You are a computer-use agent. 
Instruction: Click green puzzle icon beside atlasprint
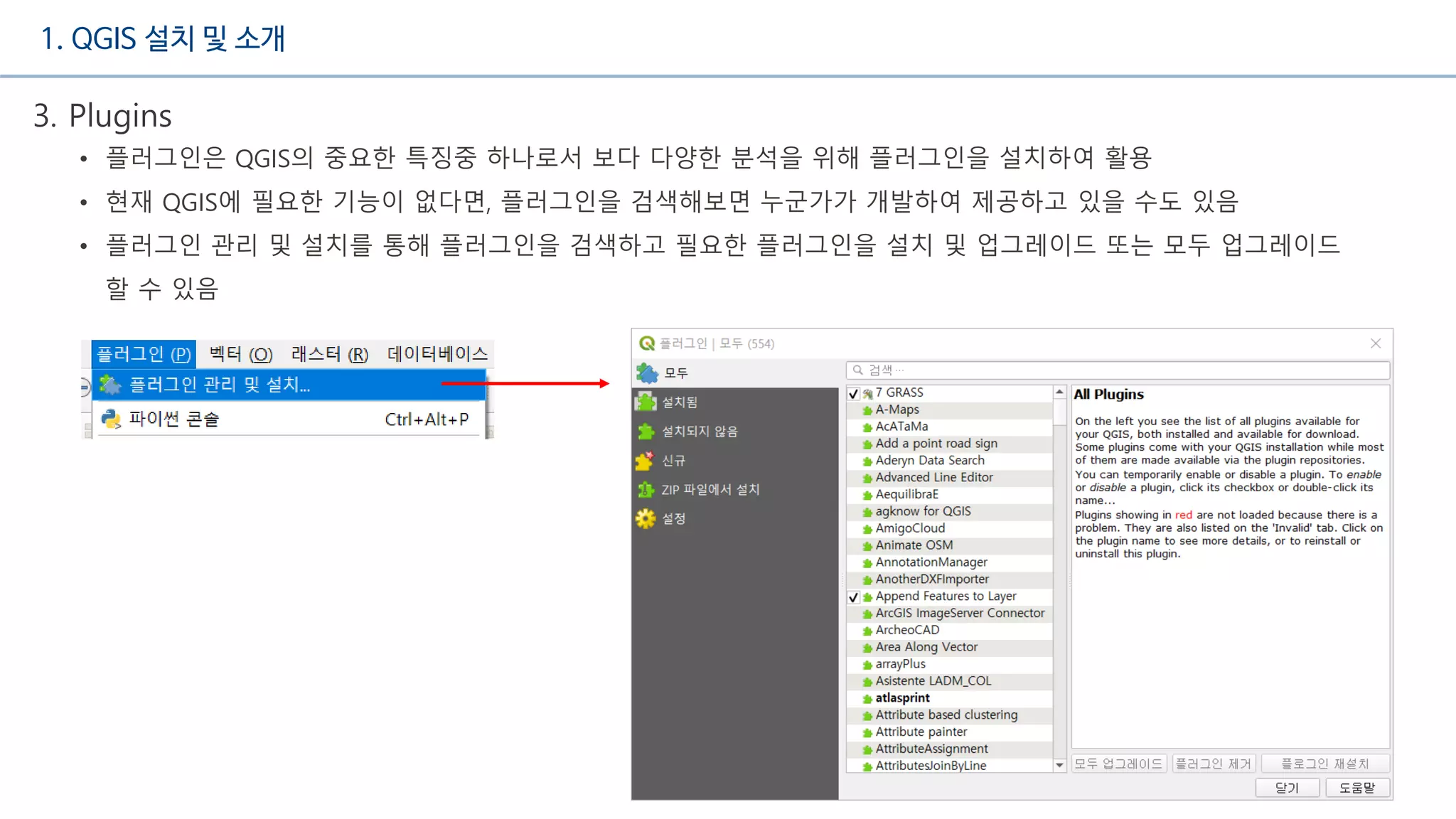867,700
